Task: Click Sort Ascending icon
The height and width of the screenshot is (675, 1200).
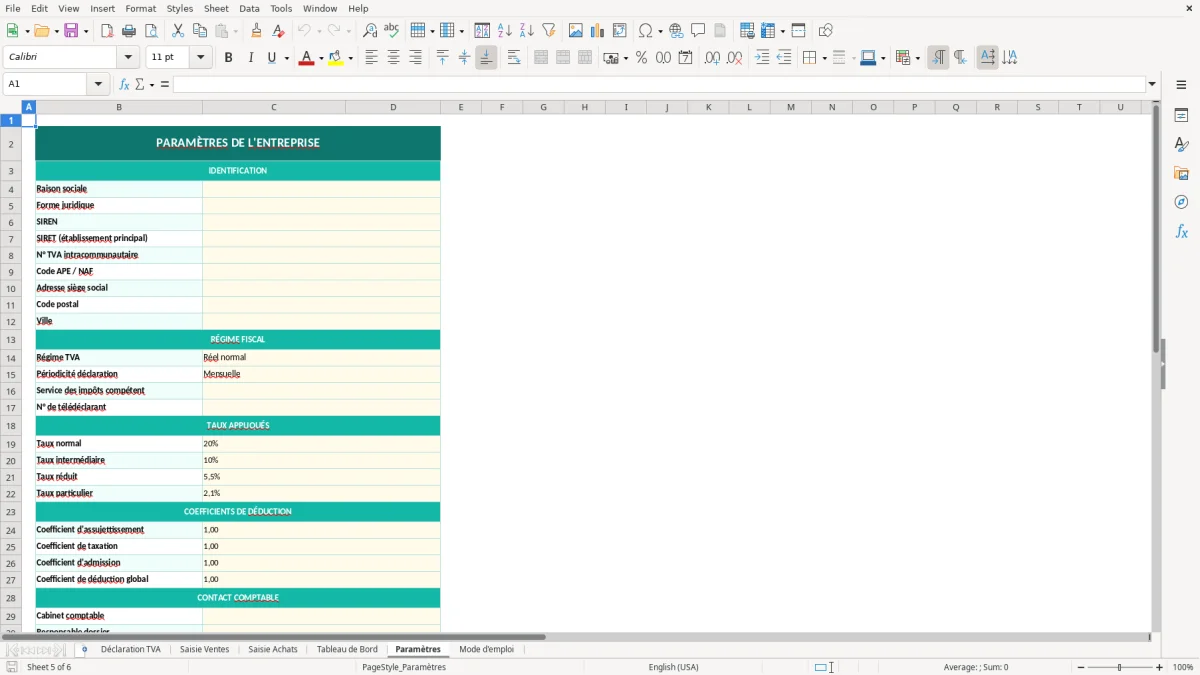Action: point(505,31)
